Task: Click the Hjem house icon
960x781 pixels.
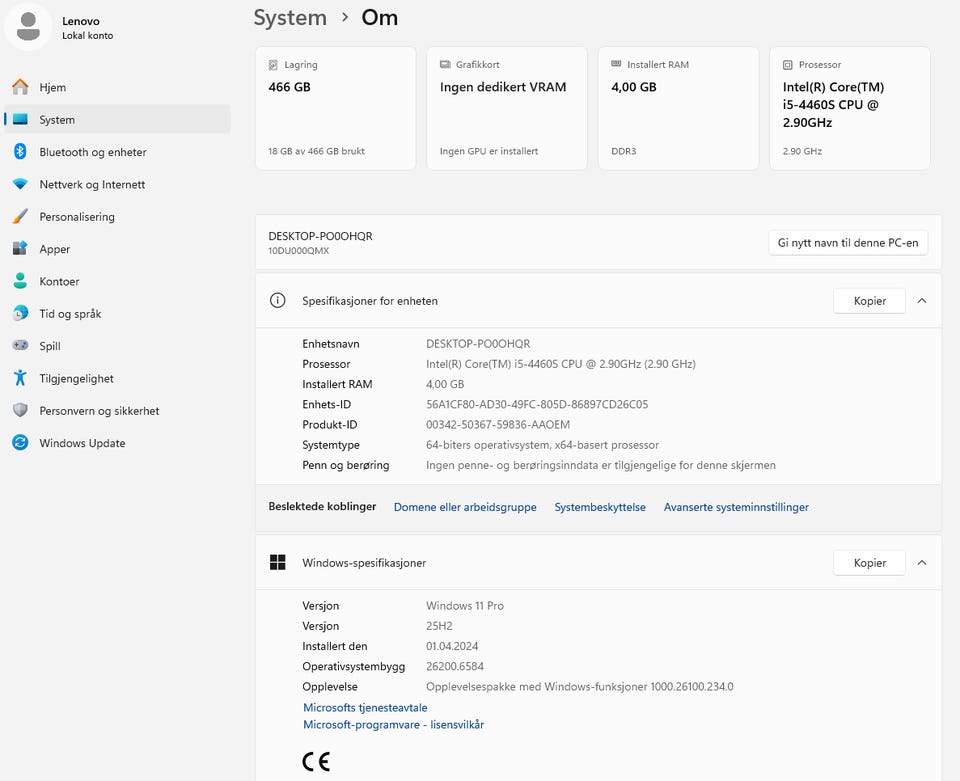Action: coord(20,87)
